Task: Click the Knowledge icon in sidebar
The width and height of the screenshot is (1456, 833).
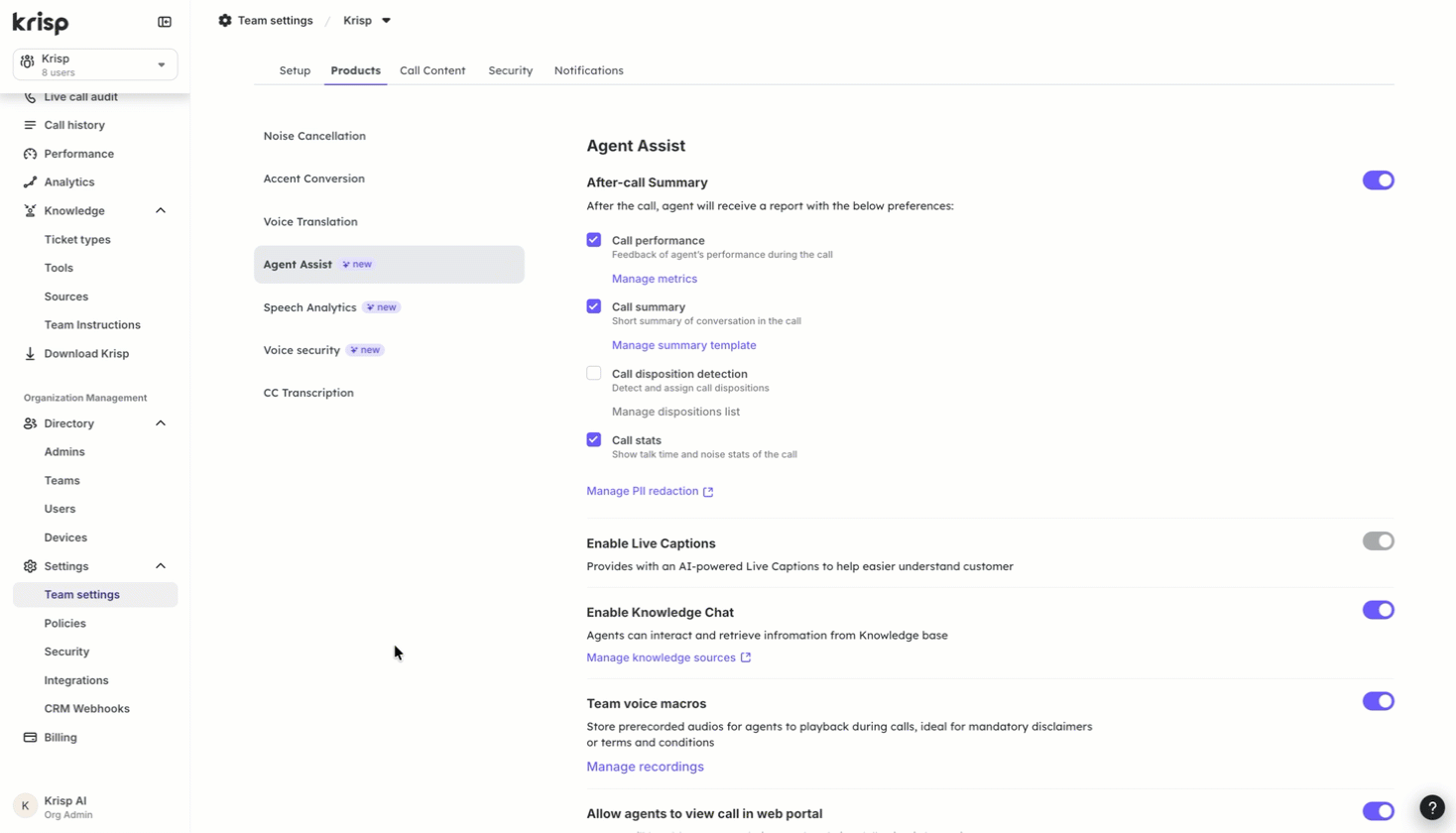Action: click(x=30, y=210)
